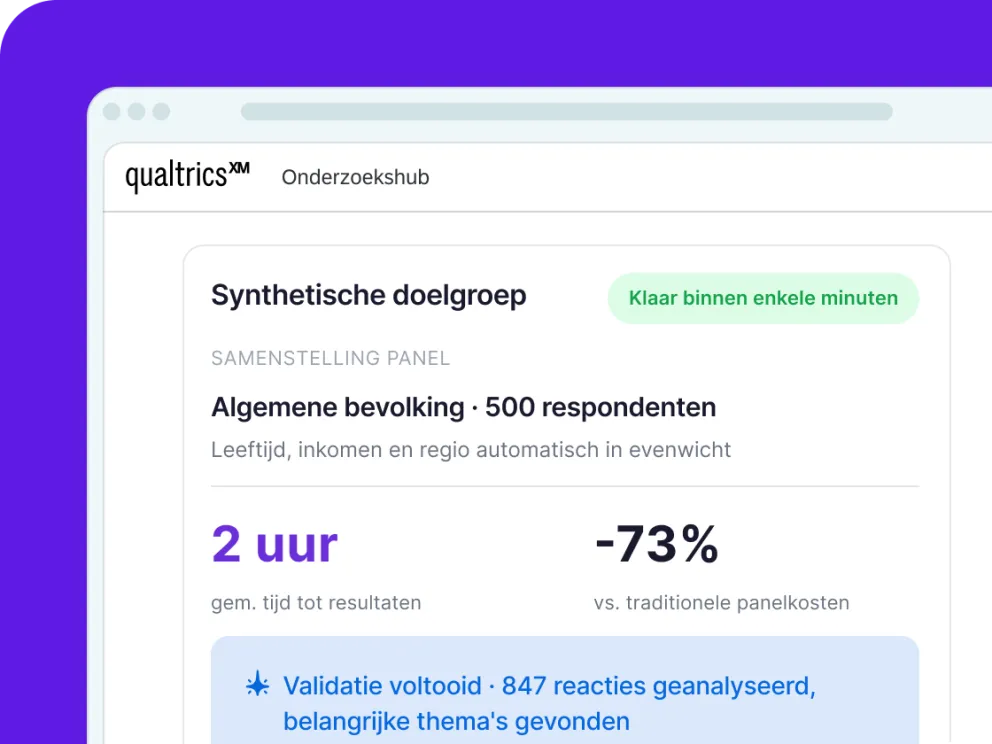Select 'Algemene bevolking · 500 respondenten' text
Screen dimensions: 992x744
pyautogui.click(x=463, y=407)
